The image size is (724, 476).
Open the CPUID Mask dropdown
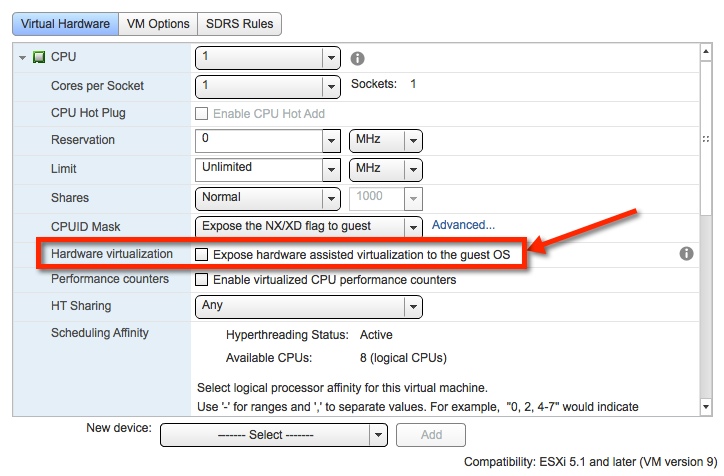point(308,227)
